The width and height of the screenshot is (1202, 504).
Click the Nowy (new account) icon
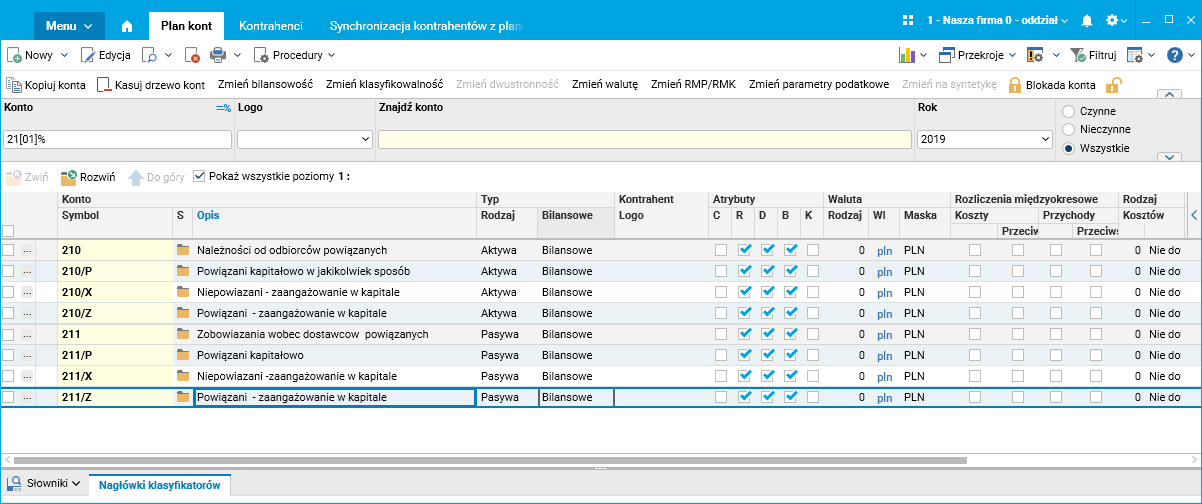coord(15,55)
